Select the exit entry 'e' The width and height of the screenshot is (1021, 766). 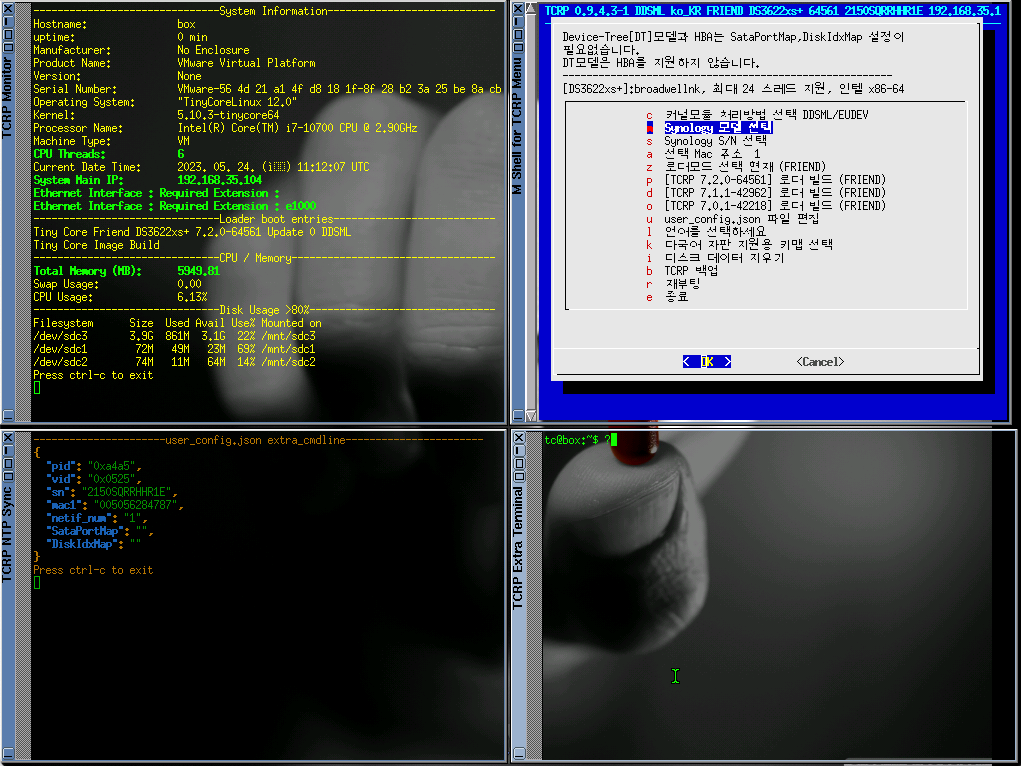point(667,297)
